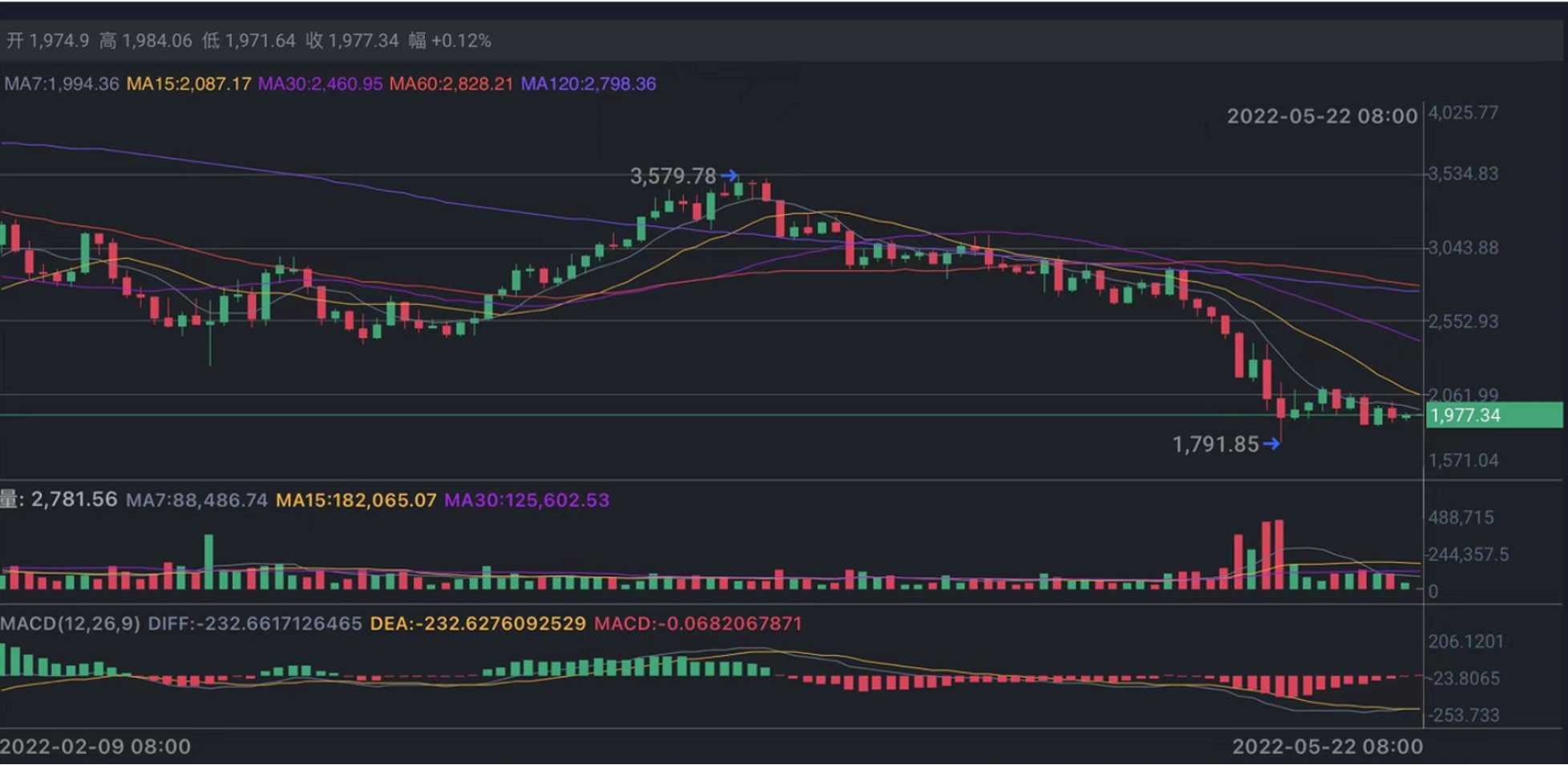Click the volume value "量: 2,781.56"
Screen dimensions: 1568x765
(59, 500)
